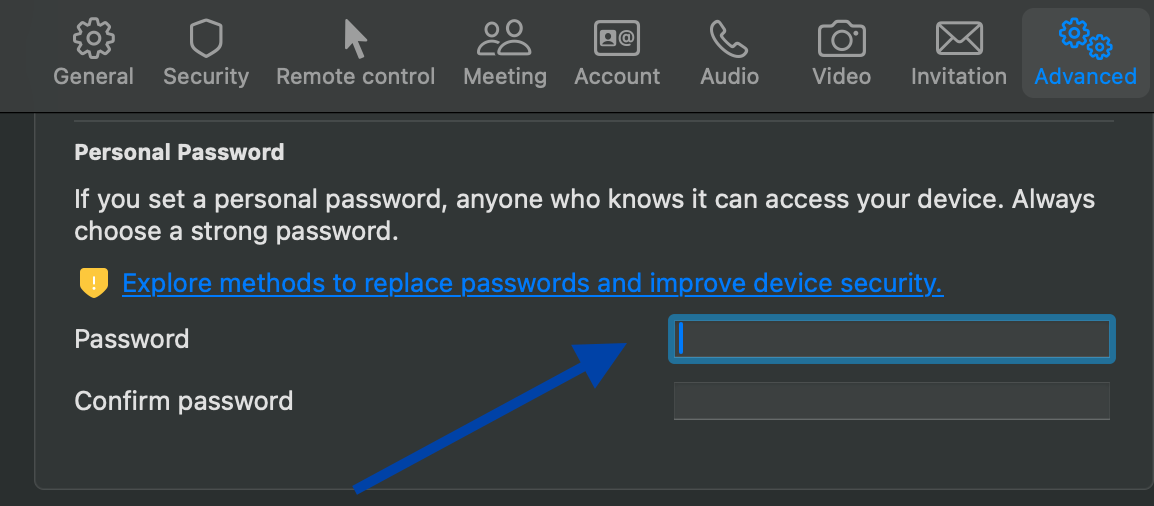This screenshot has height=506, width=1154.
Task: Go to the Audio tab label
Action: coord(729,76)
